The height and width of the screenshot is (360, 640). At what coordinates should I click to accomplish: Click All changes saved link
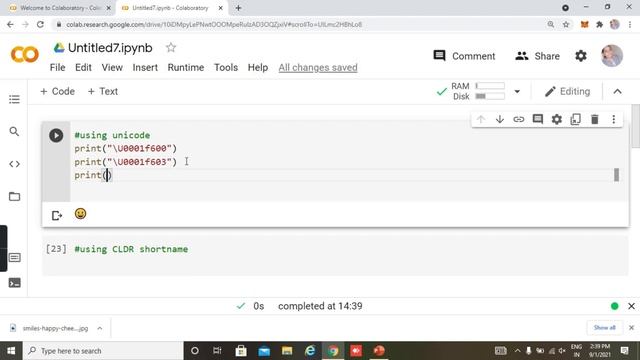pyautogui.click(x=318, y=67)
